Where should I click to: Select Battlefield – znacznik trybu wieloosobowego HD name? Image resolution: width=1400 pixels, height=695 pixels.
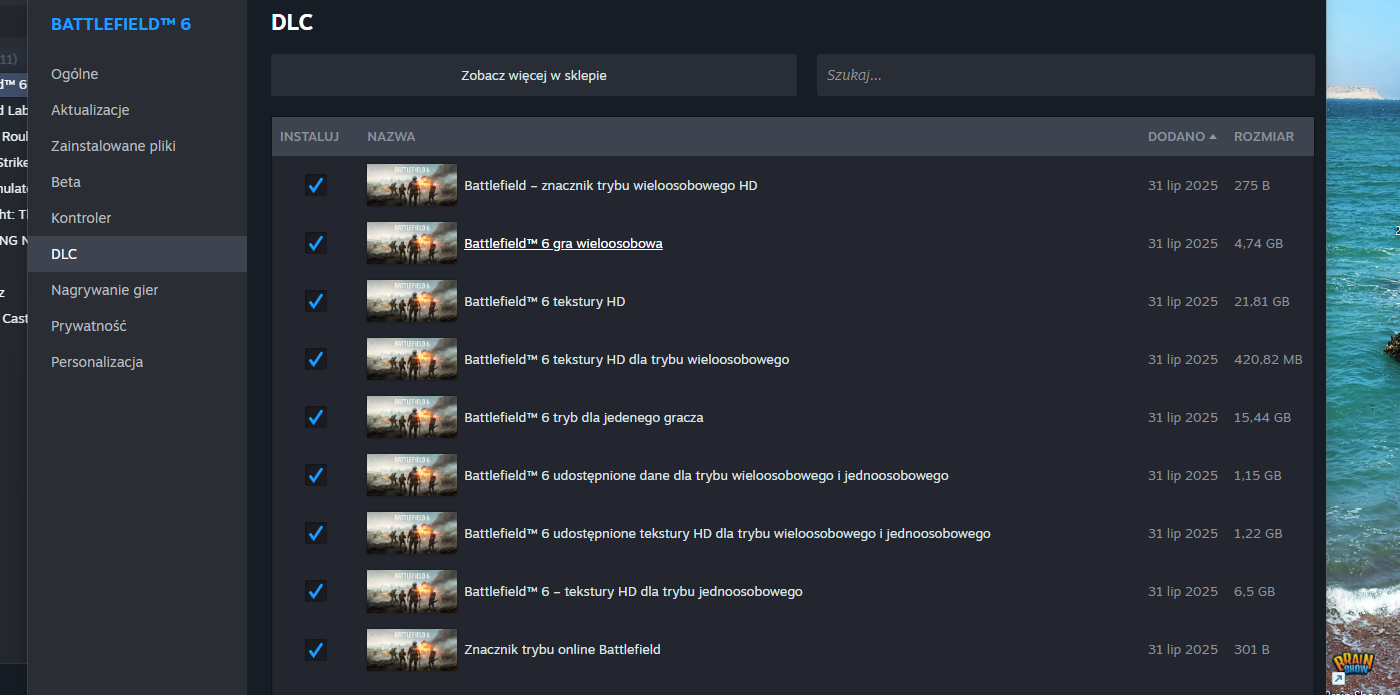(611, 185)
